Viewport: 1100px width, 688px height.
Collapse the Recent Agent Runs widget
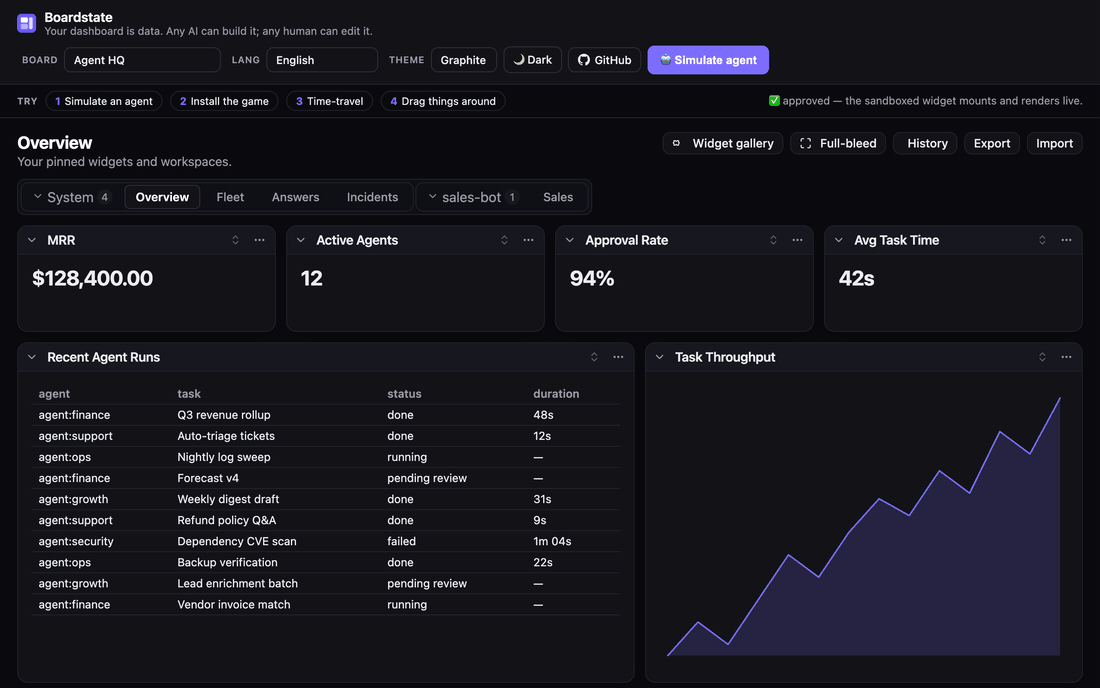point(32,357)
